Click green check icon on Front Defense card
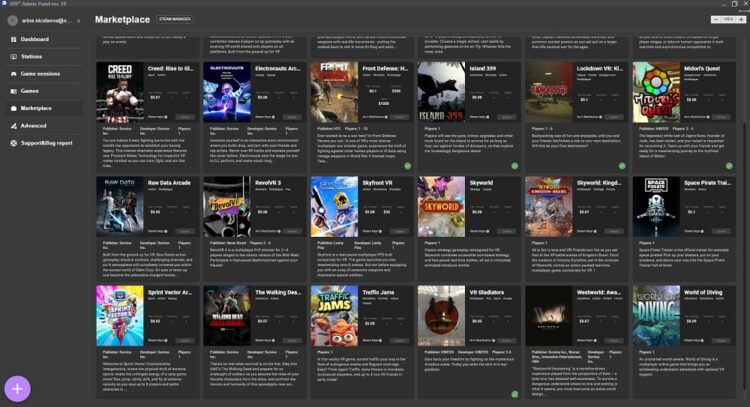 (x=408, y=166)
